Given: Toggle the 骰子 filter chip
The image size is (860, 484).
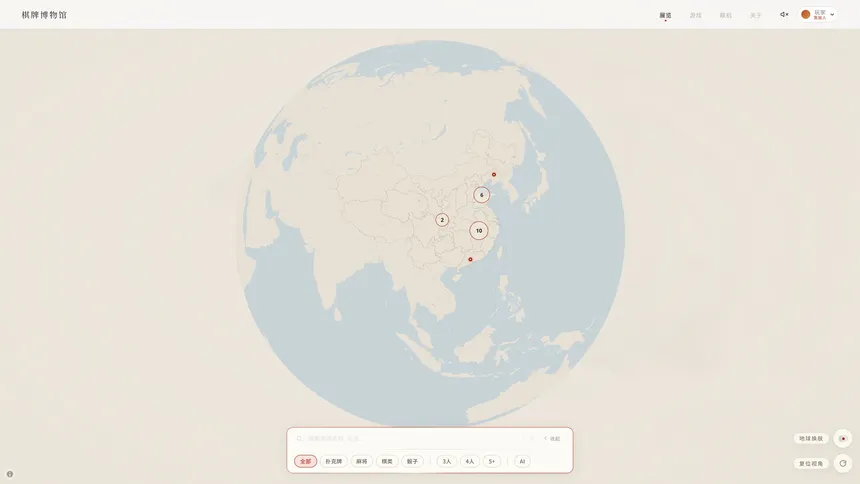Looking at the screenshot, I should coord(412,462).
